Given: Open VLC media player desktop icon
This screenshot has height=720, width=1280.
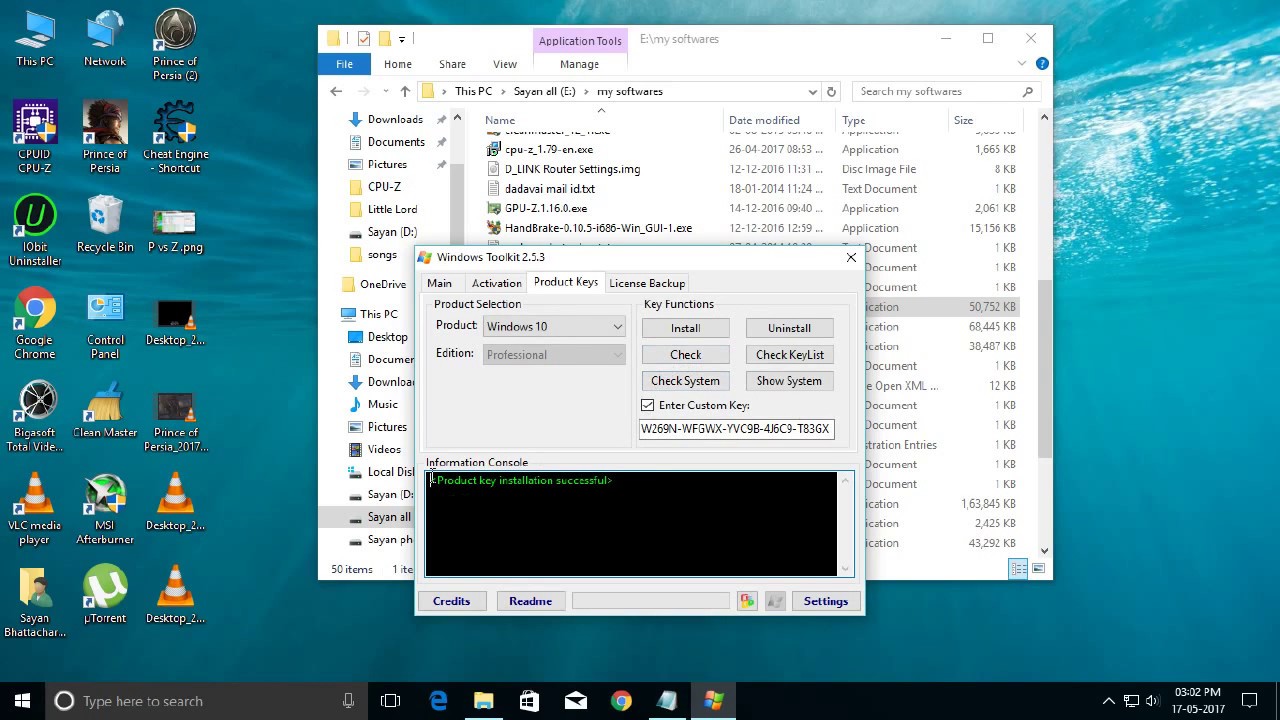Looking at the screenshot, I should coord(35,510).
